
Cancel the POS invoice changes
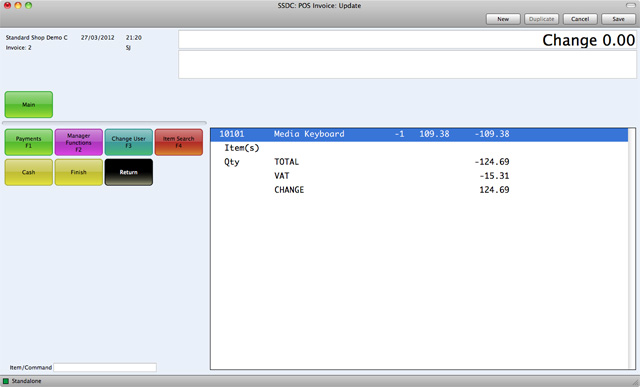click(580, 19)
